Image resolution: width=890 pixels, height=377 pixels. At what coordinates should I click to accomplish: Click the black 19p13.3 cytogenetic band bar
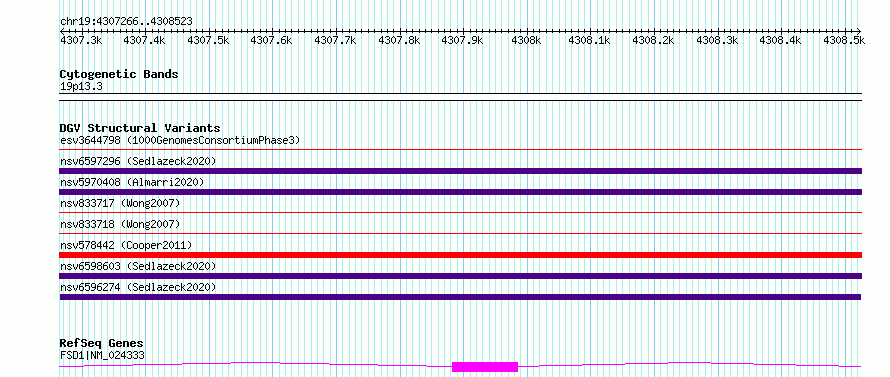tap(460, 97)
